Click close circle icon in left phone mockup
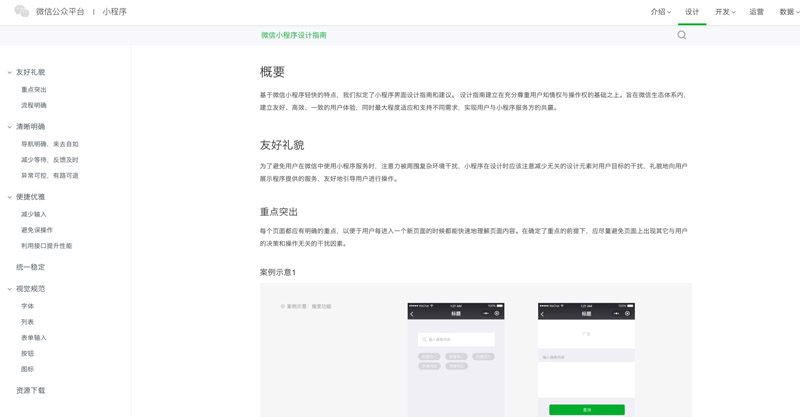This screenshot has height=417, width=800. (x=497, y=313)
